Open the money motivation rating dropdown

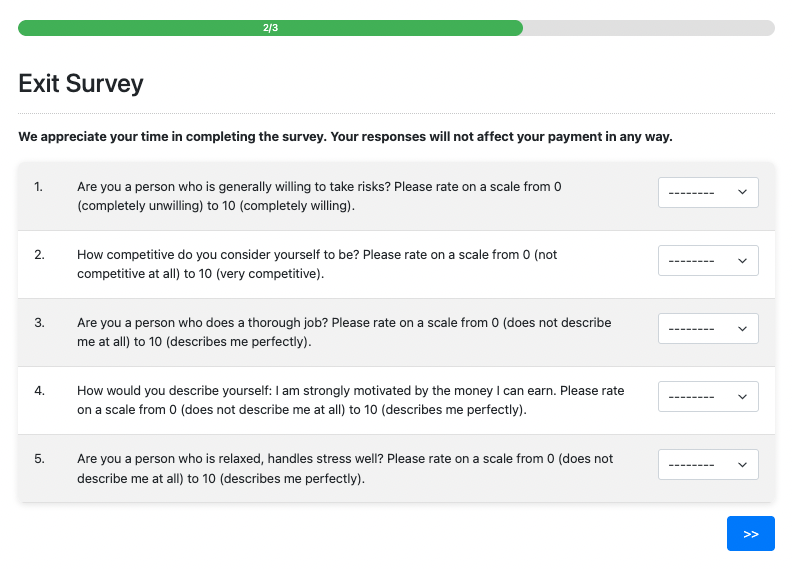(707, 397)
